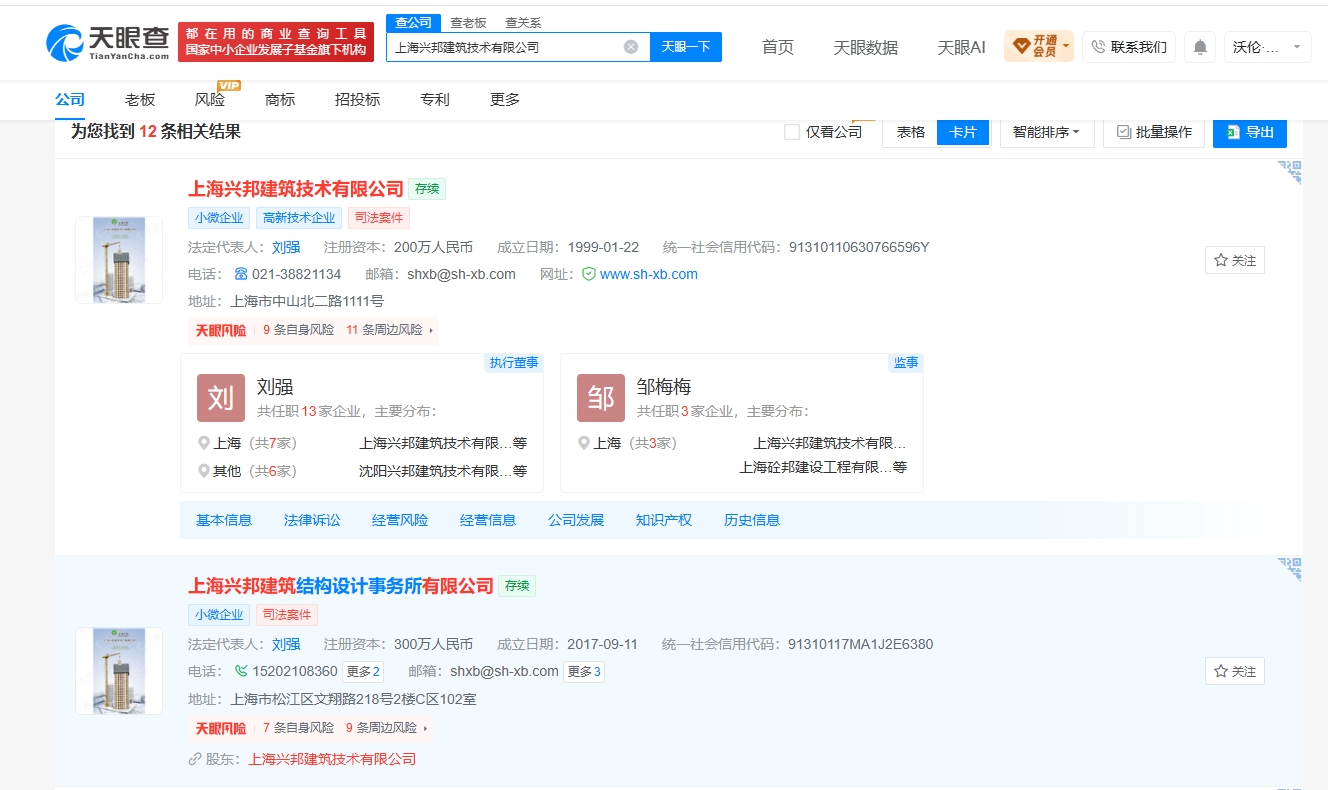Select 查老板 search tab

point(468,22)
